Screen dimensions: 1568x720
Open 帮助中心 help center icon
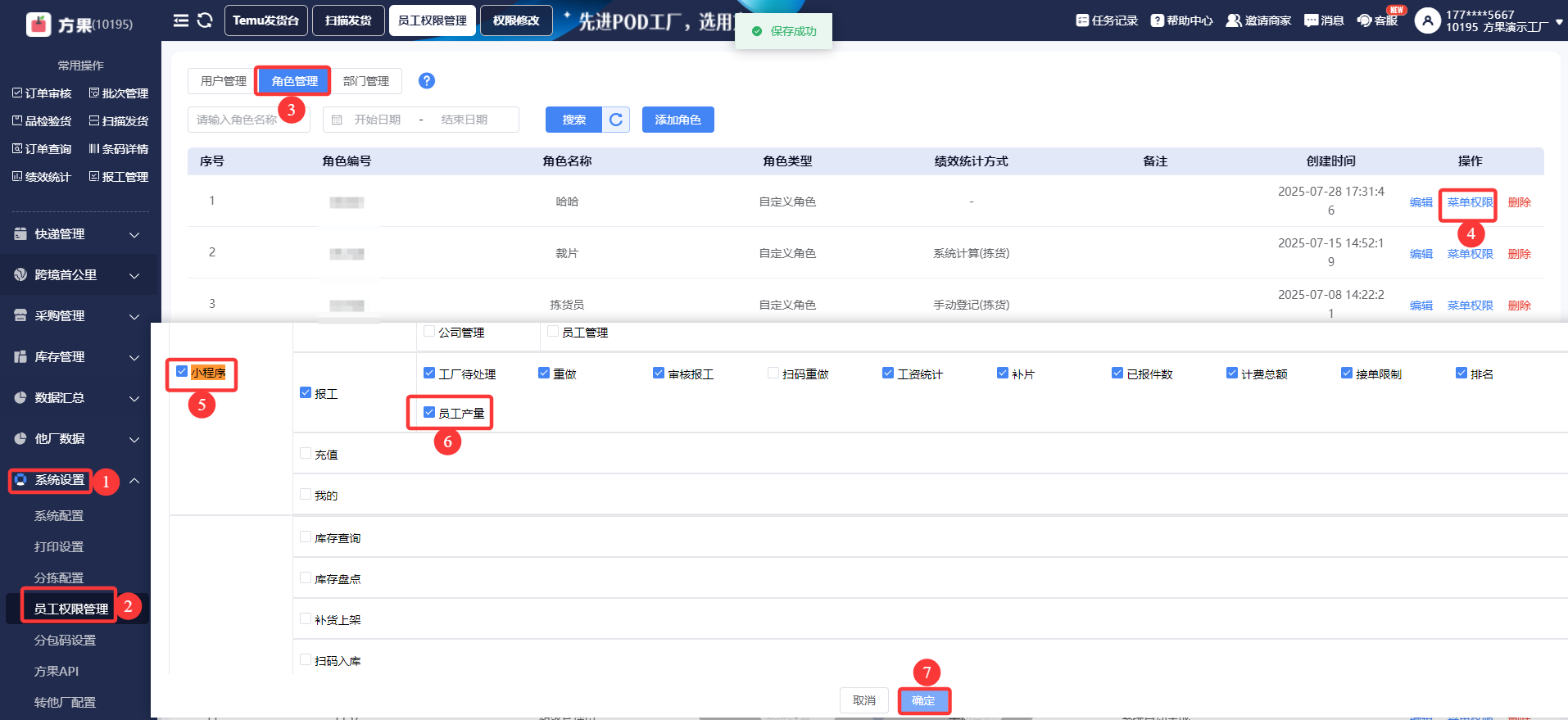(1157, 20)
